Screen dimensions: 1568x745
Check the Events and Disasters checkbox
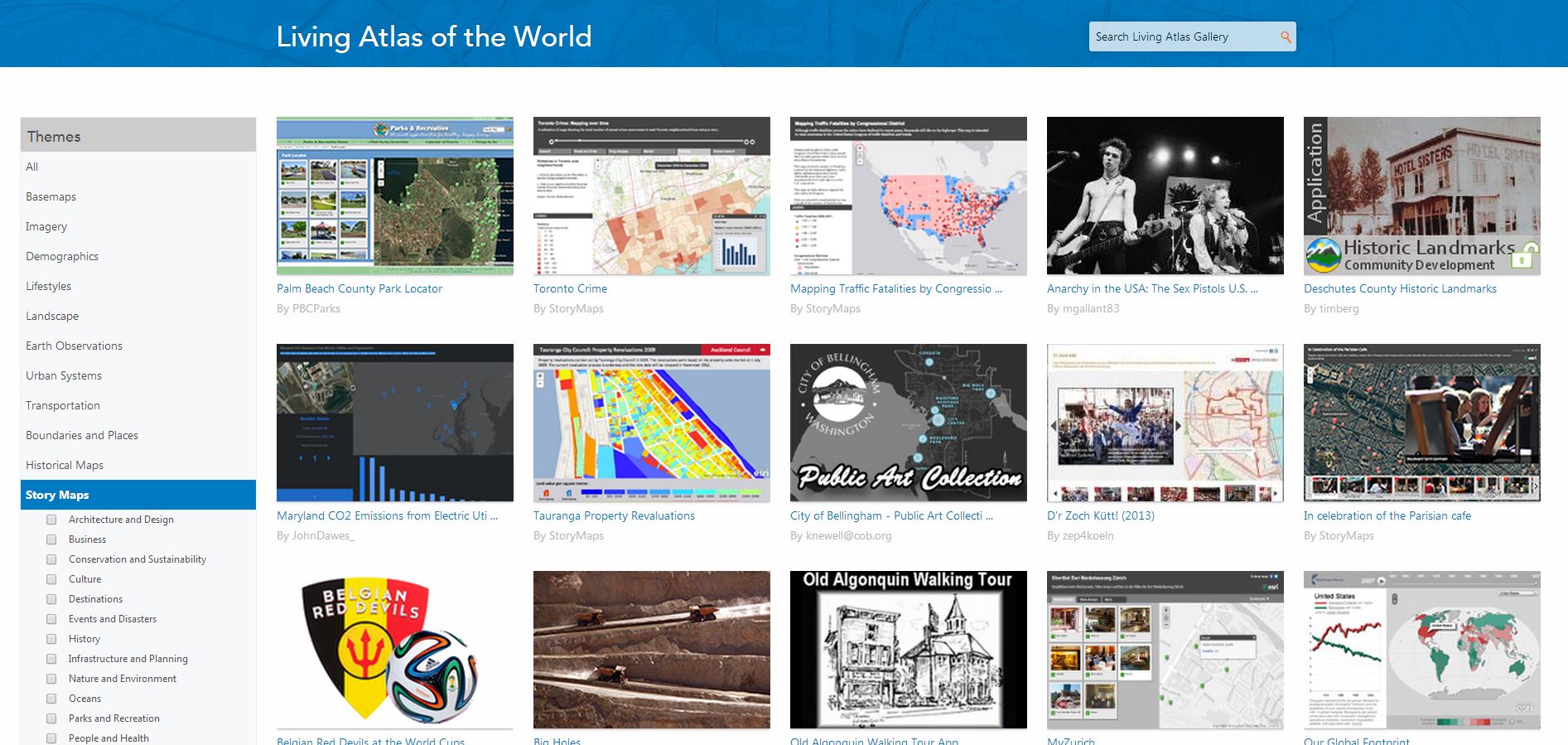tap(51, 619)
